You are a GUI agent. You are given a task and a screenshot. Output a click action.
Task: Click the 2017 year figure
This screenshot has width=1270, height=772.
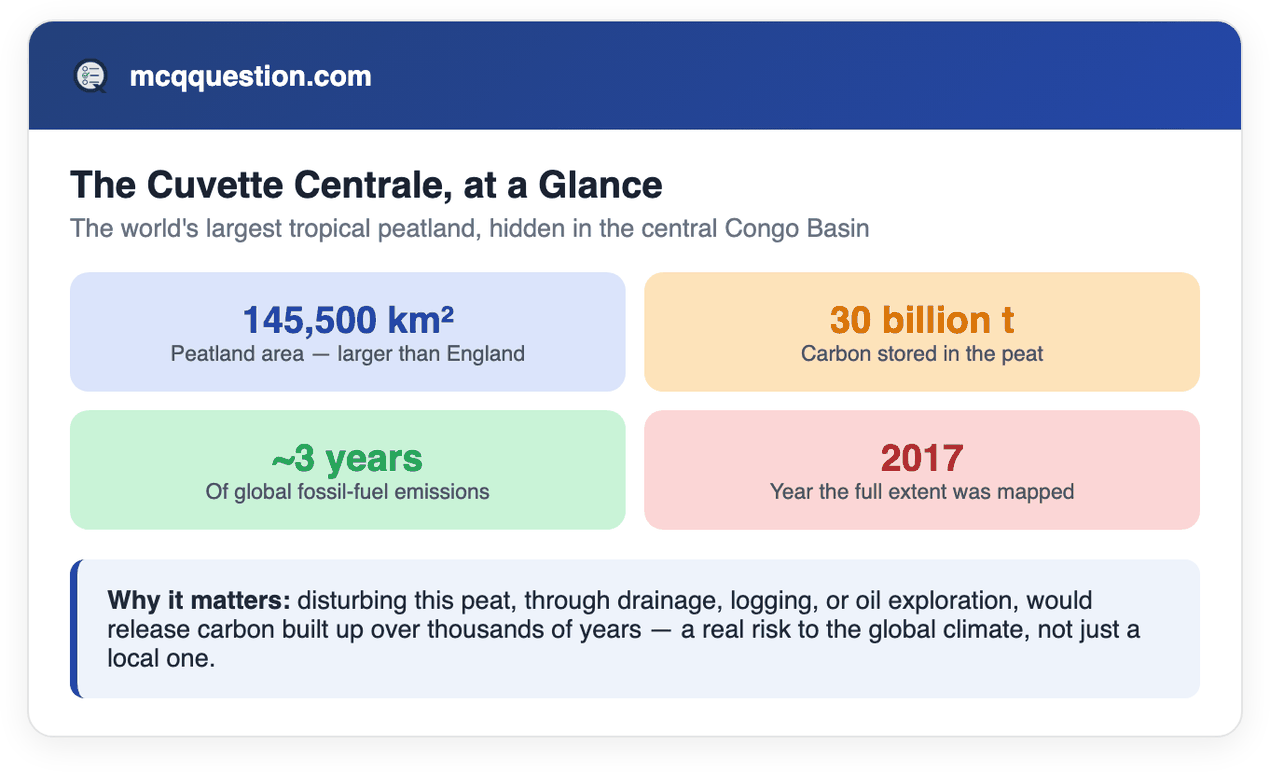[x=921, y=458]
